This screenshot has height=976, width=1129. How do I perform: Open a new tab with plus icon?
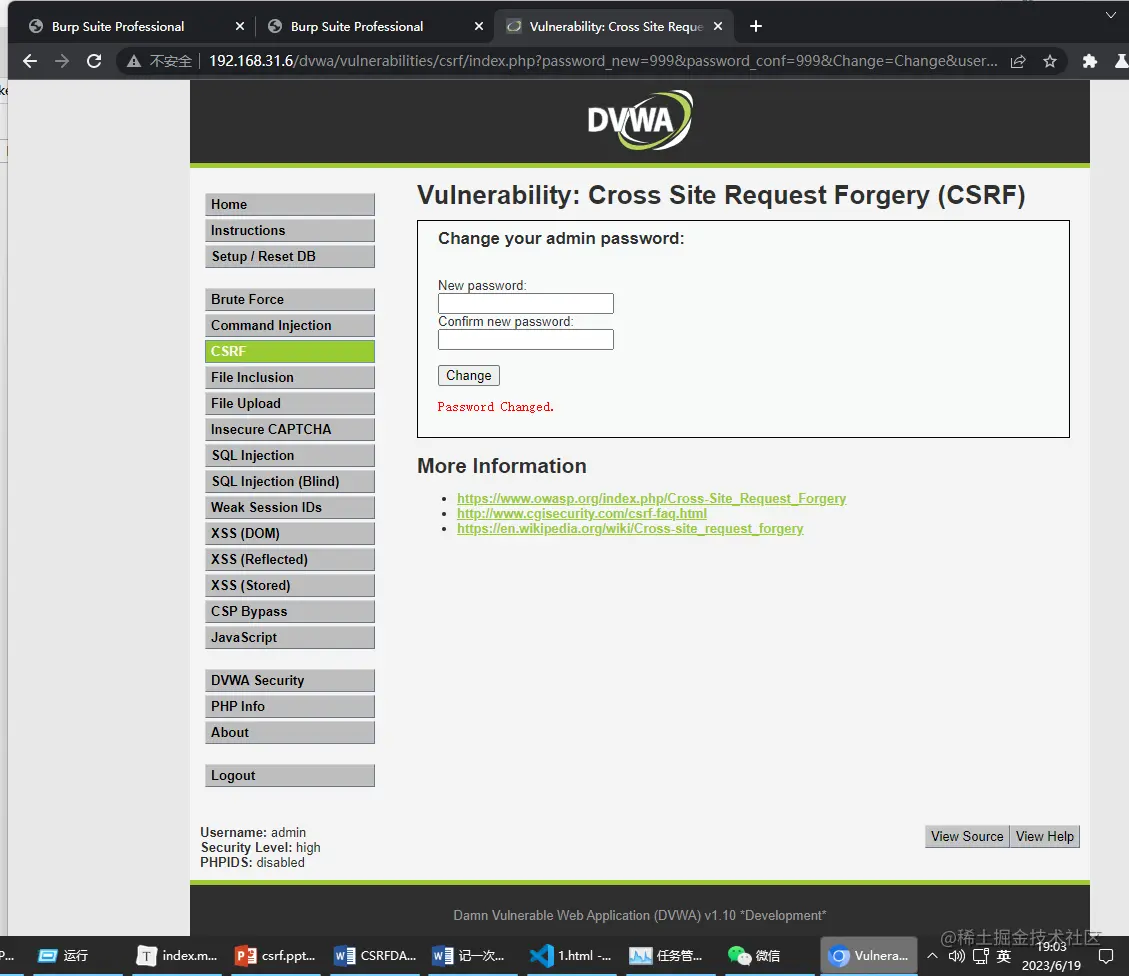755,27
